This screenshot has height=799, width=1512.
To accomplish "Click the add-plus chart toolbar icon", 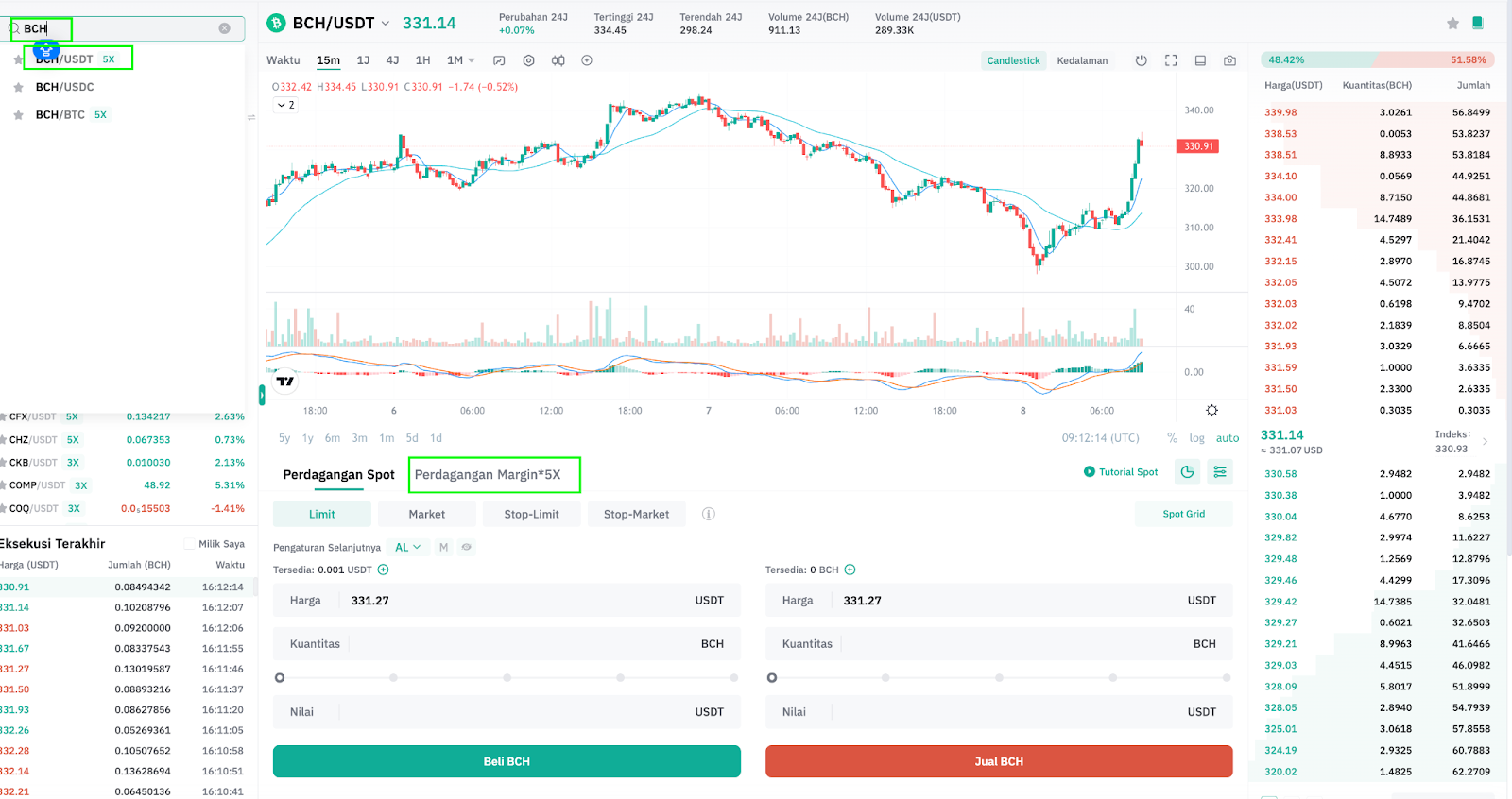I will coord(587,60).
